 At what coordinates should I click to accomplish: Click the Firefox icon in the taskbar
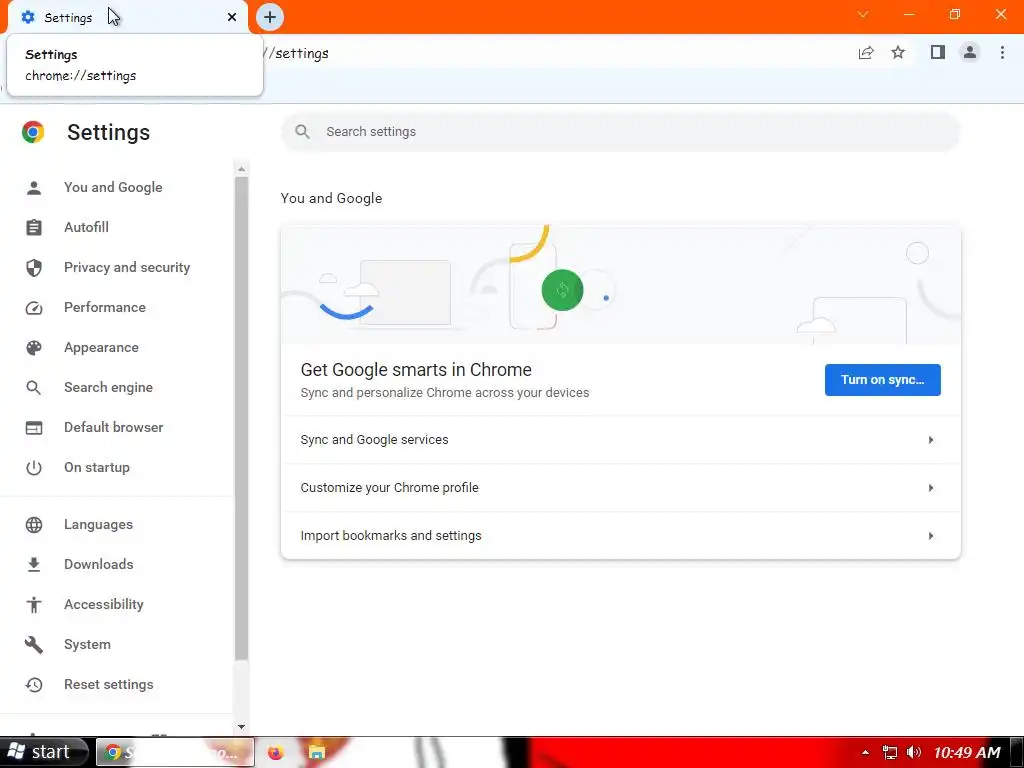tap(276, 753)
